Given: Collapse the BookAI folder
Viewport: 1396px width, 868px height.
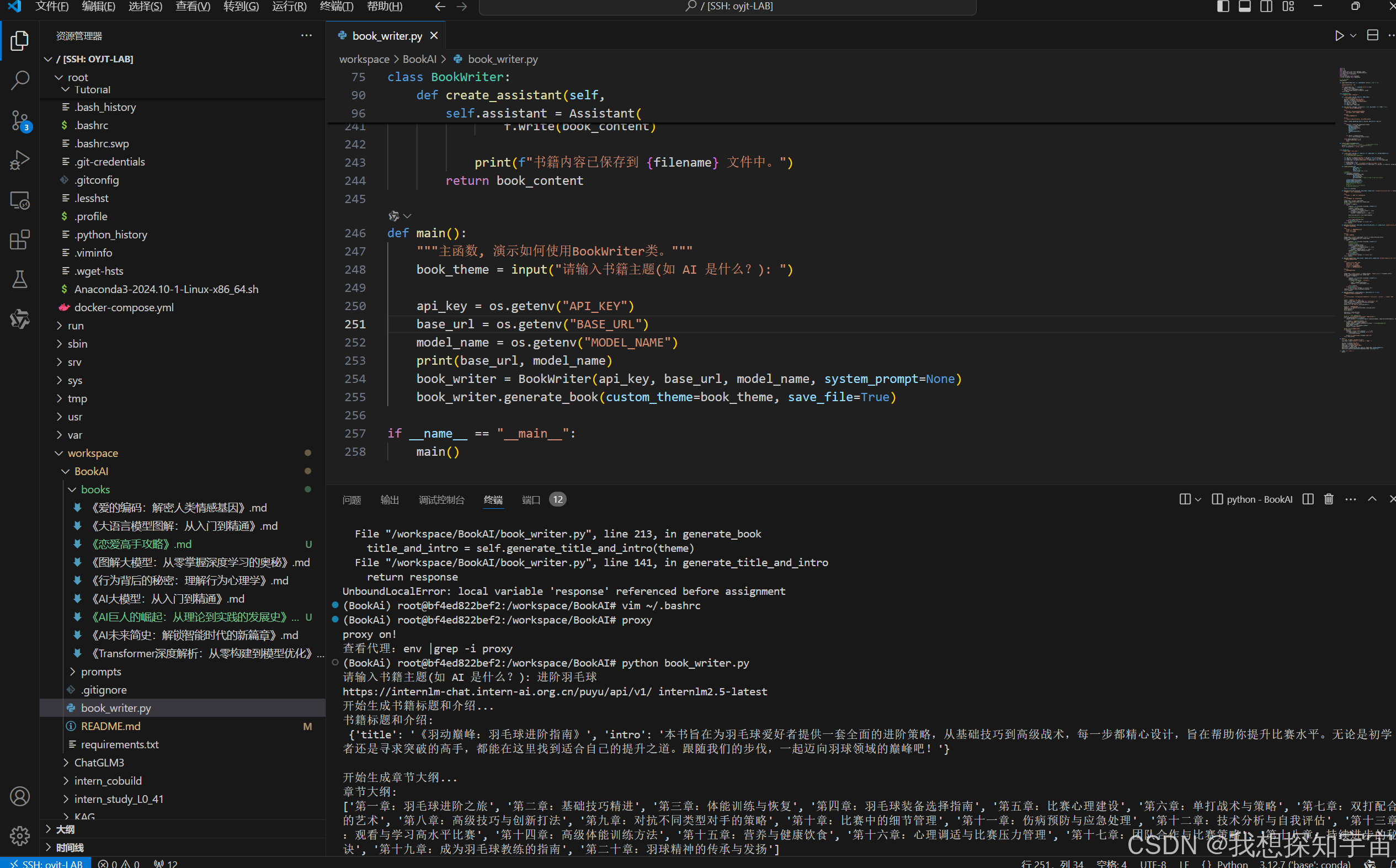Looking at the screenshot, I should point(66,471).
